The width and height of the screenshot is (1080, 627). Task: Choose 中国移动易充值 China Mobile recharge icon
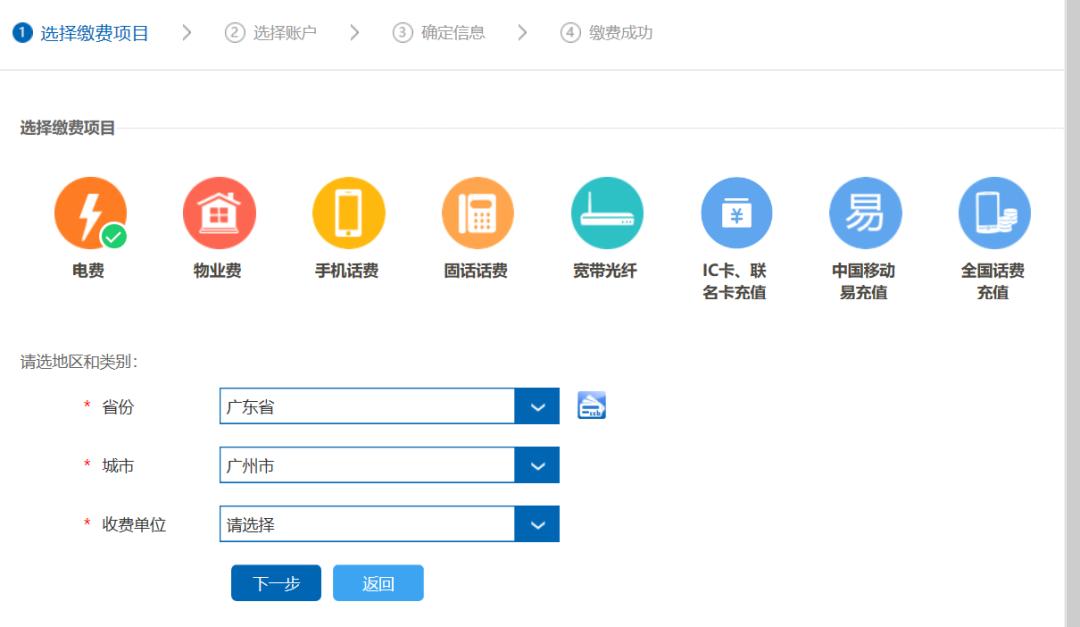[x=865, y=211]
